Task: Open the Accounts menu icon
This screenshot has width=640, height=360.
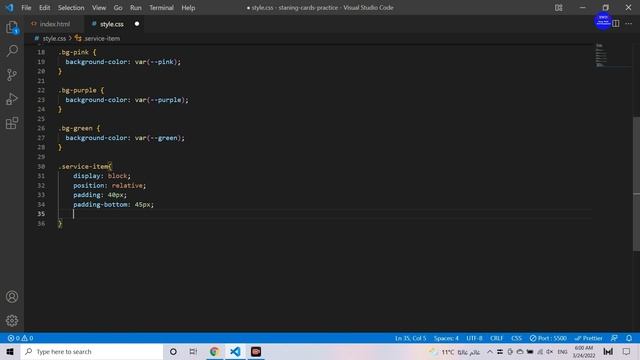Action: tap(12, 296)
